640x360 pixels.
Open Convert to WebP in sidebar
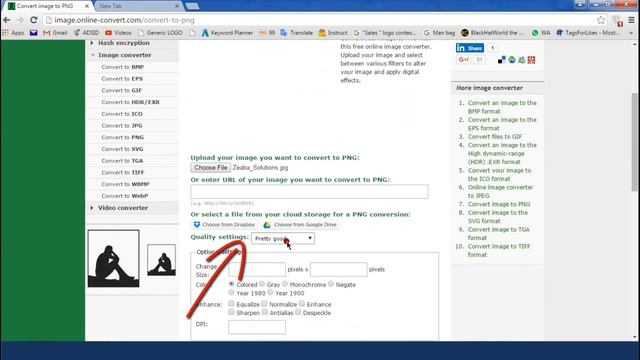tap(125, 196)
